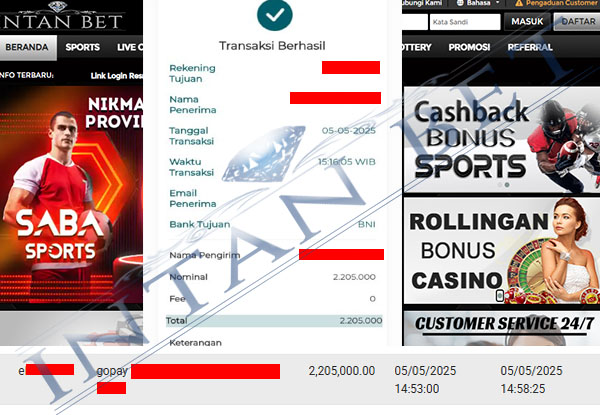600x415 pixels.
Task: Click the warning triangle icon near Pengaduan
Action: (x=519, y=3)
